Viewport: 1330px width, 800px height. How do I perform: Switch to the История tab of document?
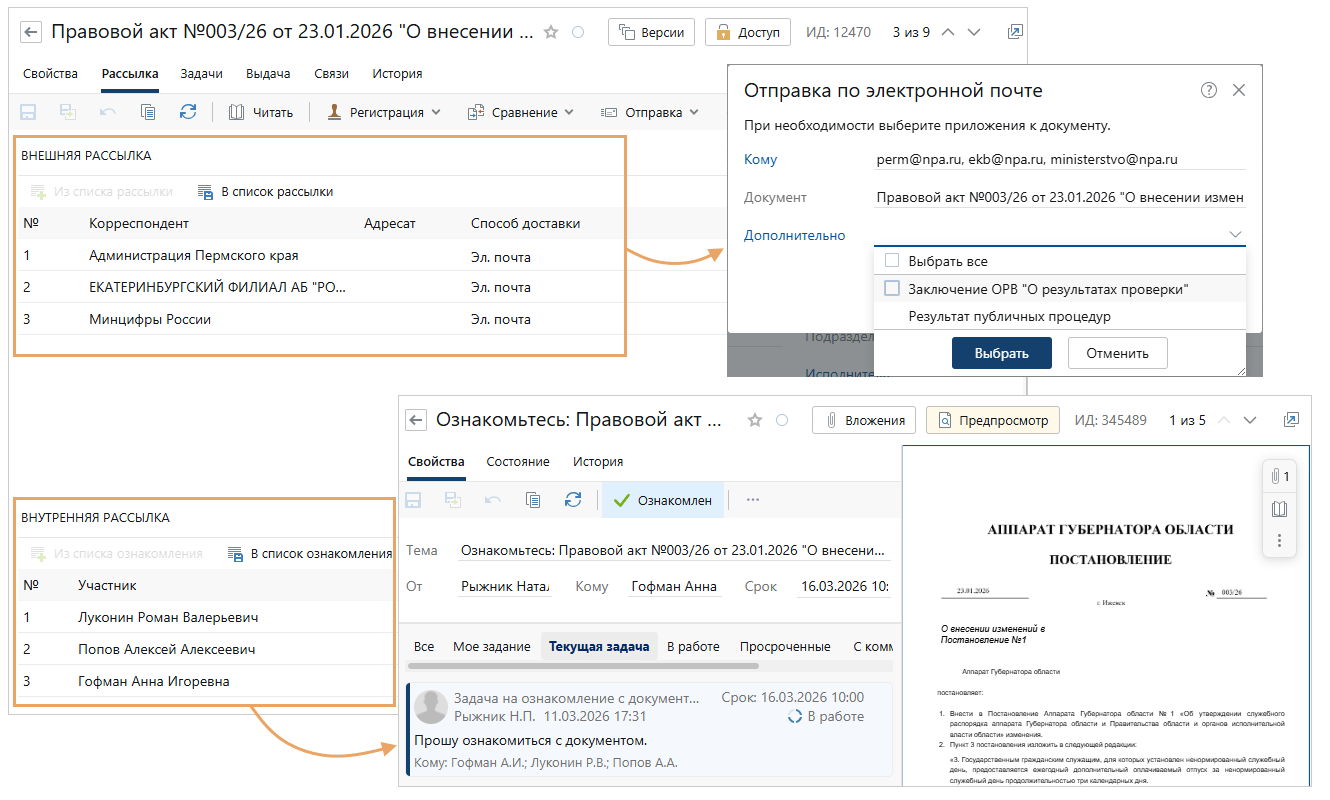click(397, 73)
